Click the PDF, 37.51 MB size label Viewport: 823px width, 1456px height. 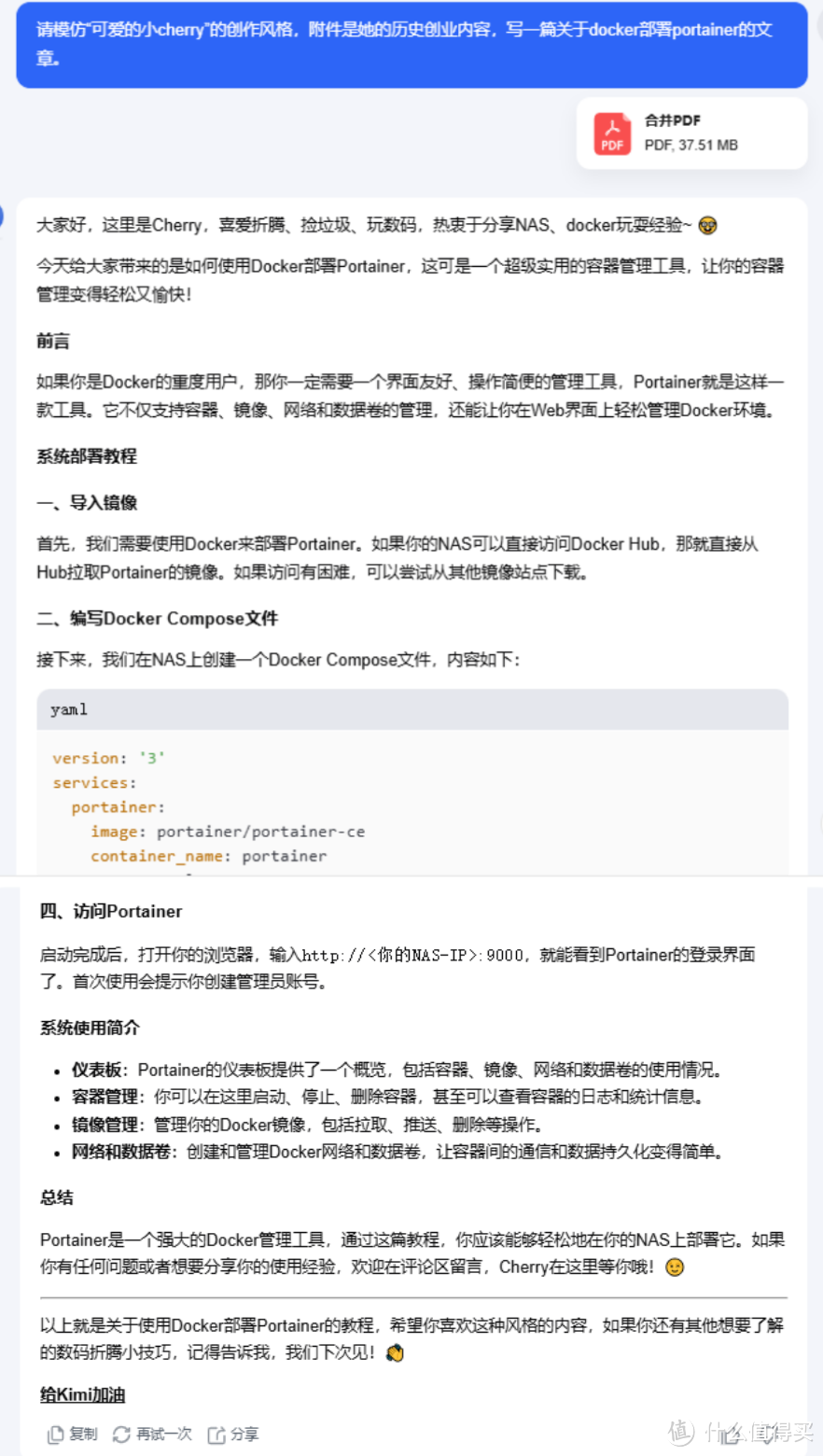[690, 145]
